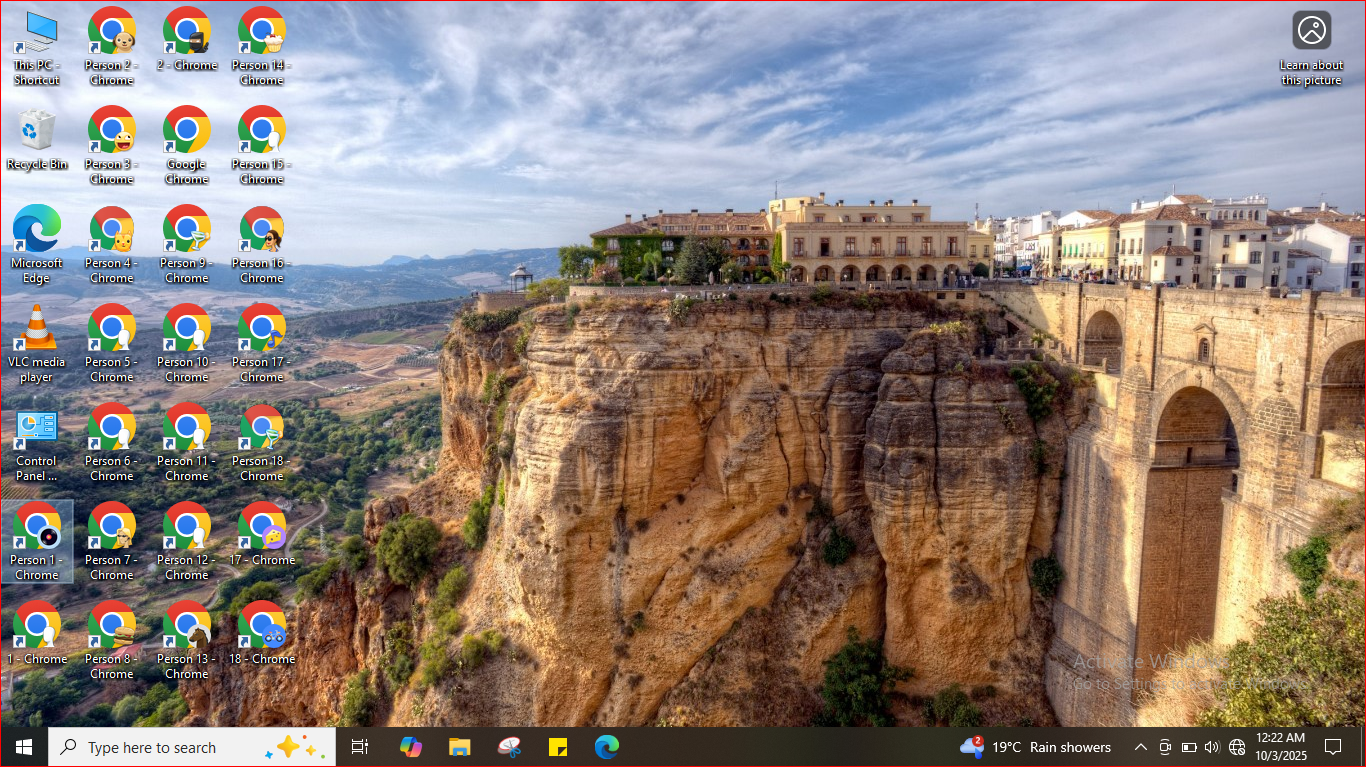The width and height of the screenshot is (1366, 767).
Task: Launch Copilot from the taskbar
Action: click(x=410, y=747)
